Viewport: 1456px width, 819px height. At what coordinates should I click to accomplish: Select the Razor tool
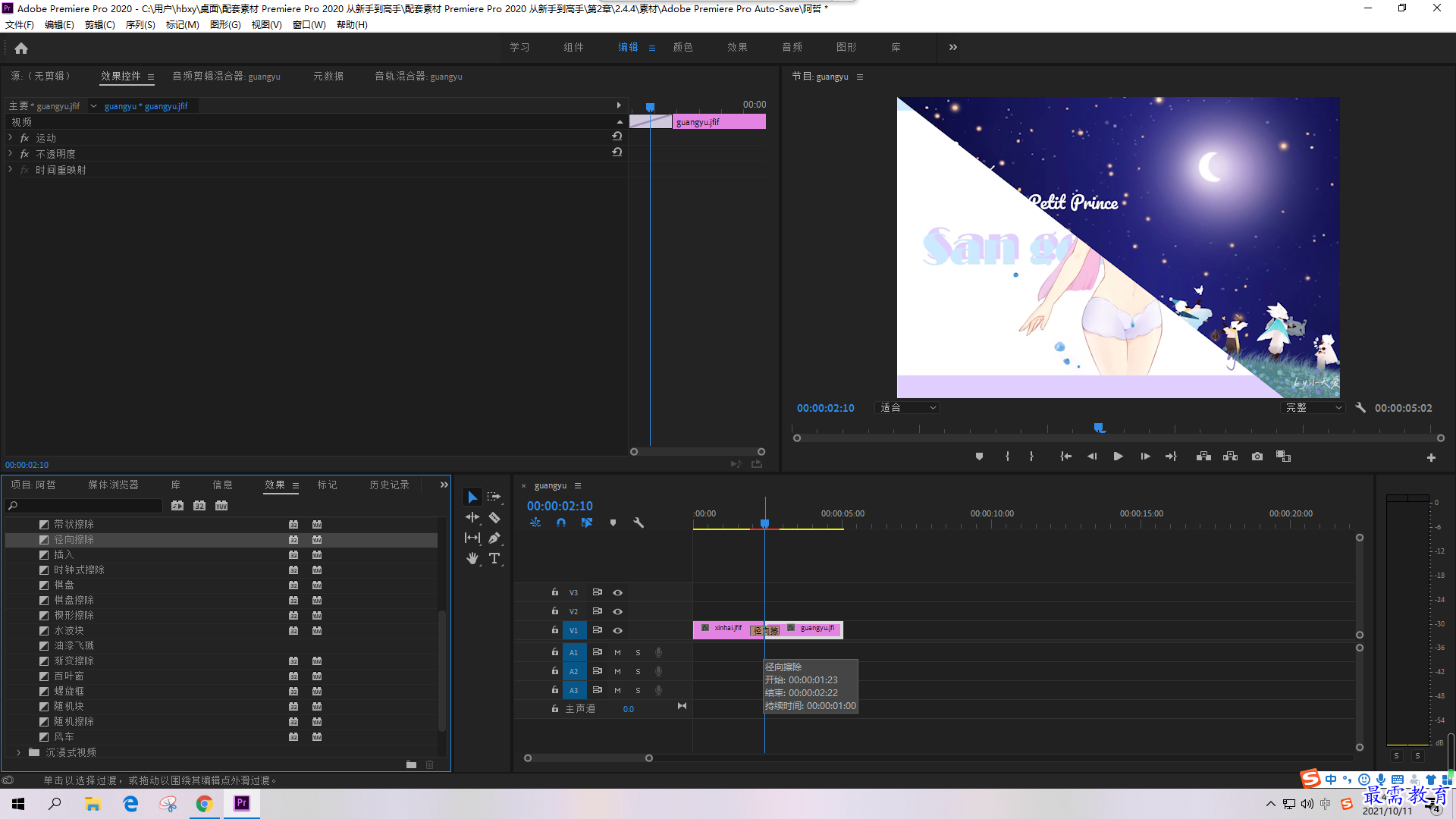[x=494, y=517]
